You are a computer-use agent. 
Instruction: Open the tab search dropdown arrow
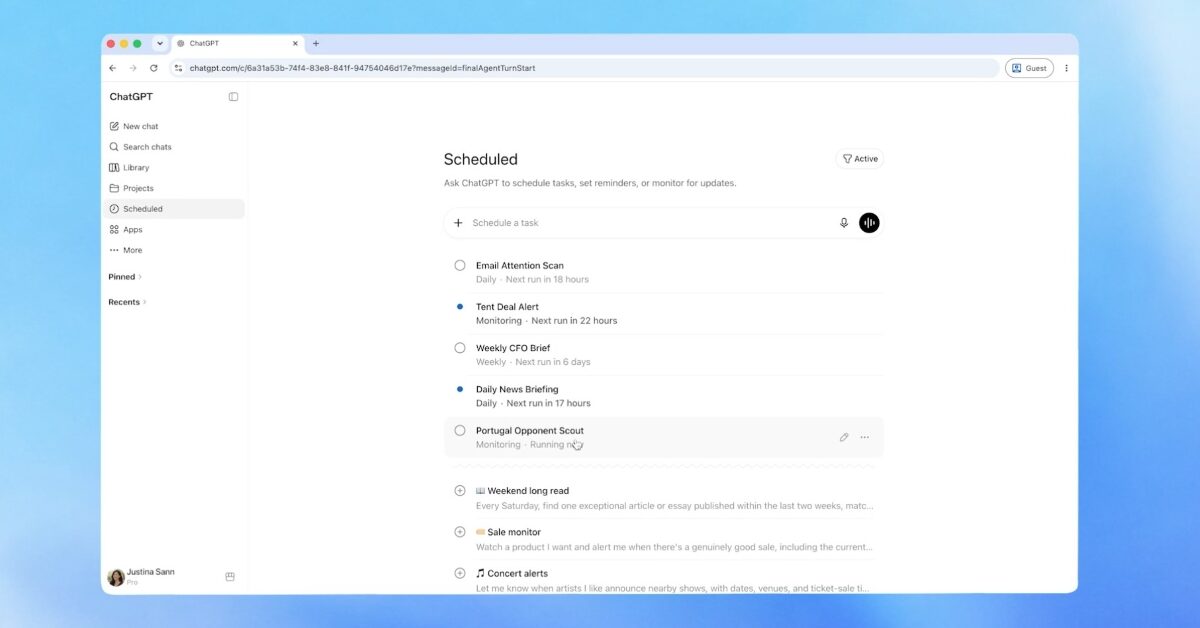point(160,44)
